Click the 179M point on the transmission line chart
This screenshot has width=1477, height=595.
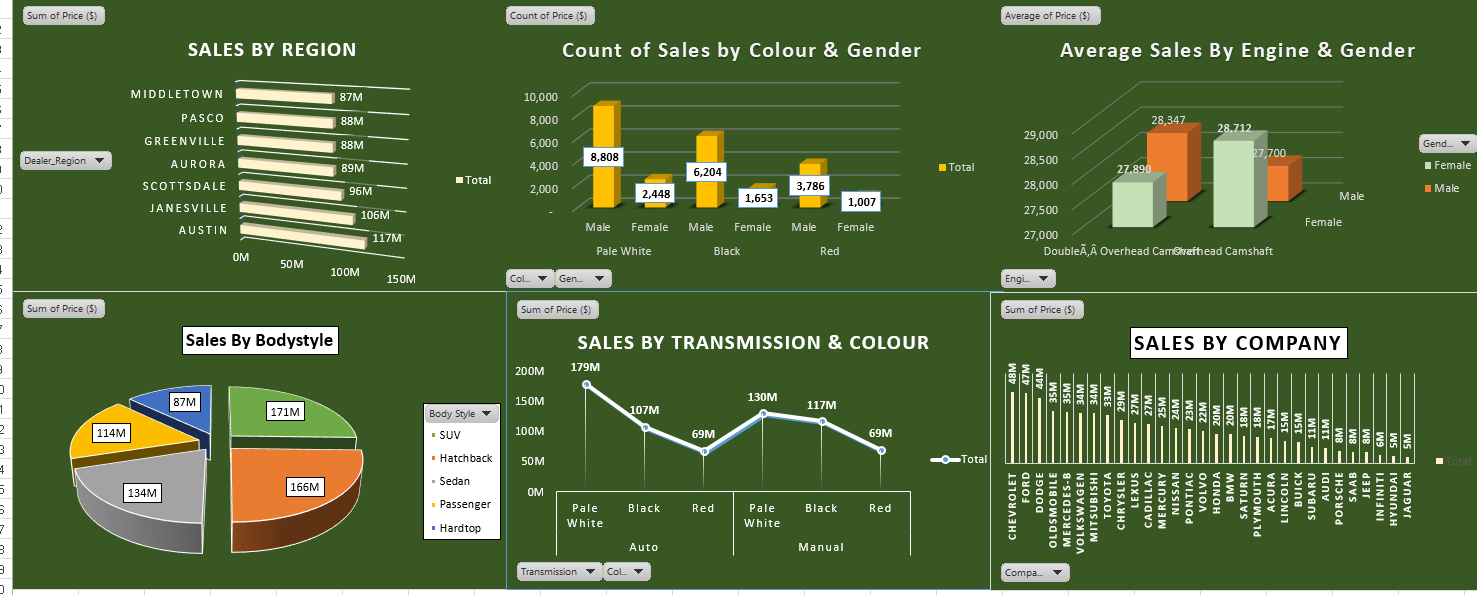coord(586,385)
